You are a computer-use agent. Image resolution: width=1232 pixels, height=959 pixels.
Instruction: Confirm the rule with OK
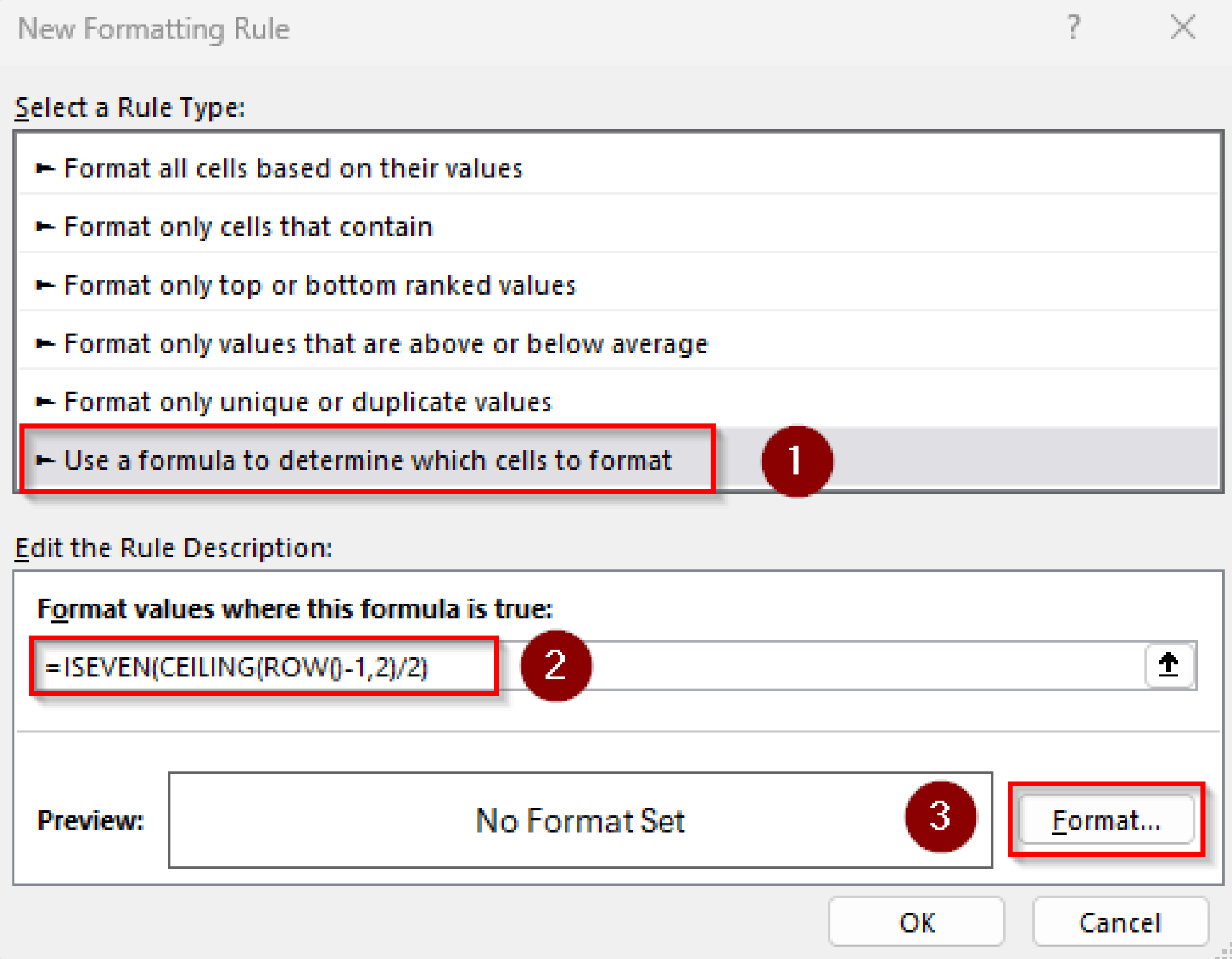pos(916,921)
